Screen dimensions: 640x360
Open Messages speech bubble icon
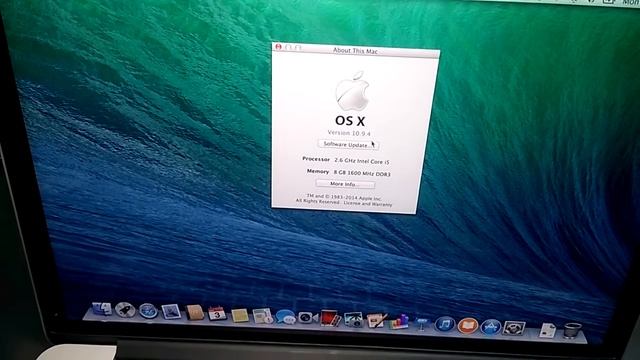(x=285, y=317)
